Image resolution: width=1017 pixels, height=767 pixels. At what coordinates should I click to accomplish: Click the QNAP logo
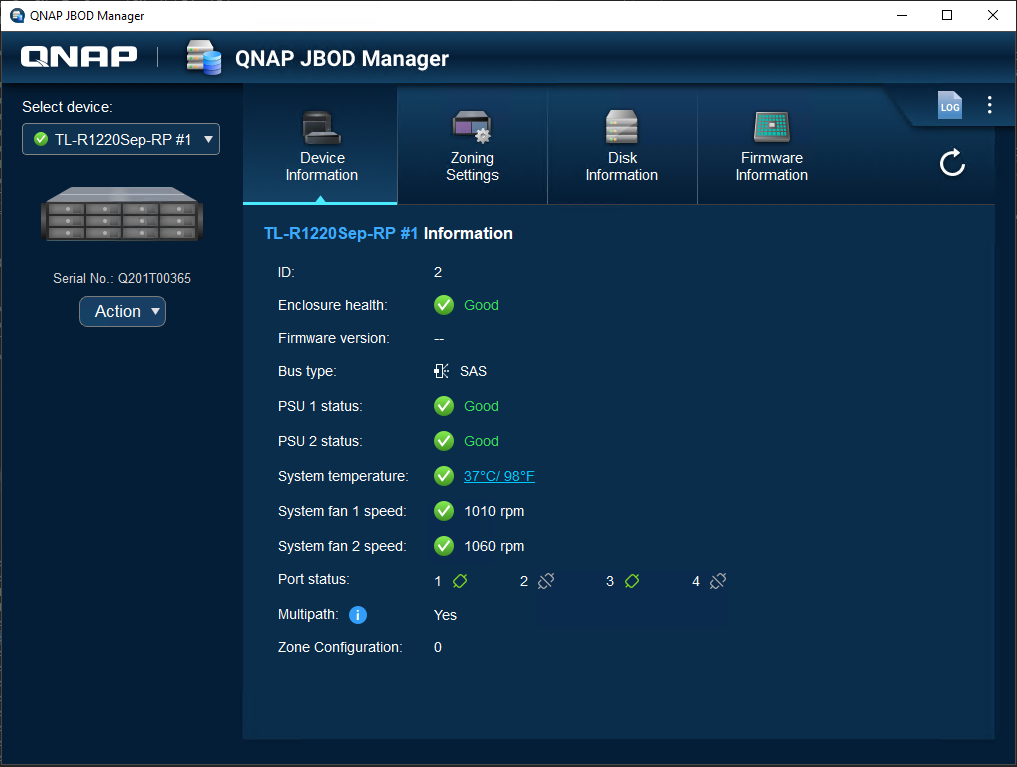click(79, 57)
